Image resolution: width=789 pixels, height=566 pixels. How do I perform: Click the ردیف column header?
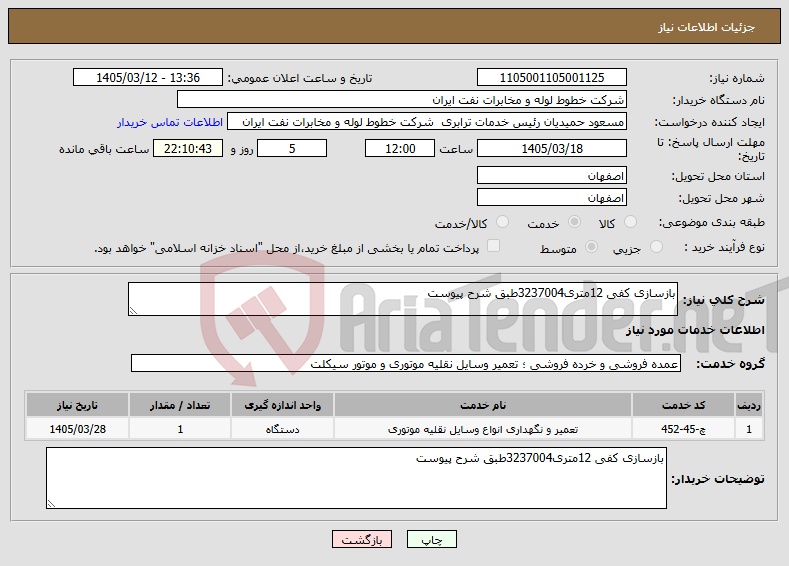[749, 405]
